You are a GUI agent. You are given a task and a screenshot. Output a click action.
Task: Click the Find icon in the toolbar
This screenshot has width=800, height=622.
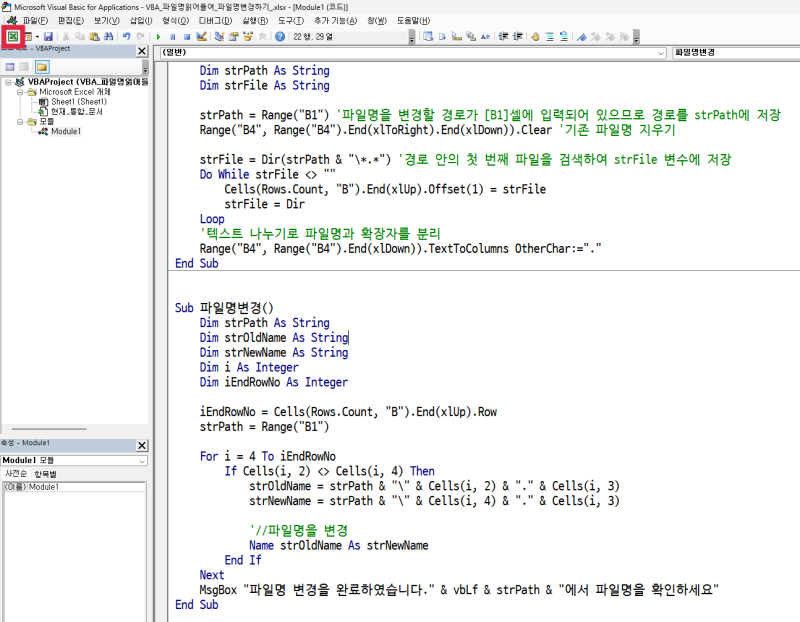pyautogui.click(x=108, y=37)
